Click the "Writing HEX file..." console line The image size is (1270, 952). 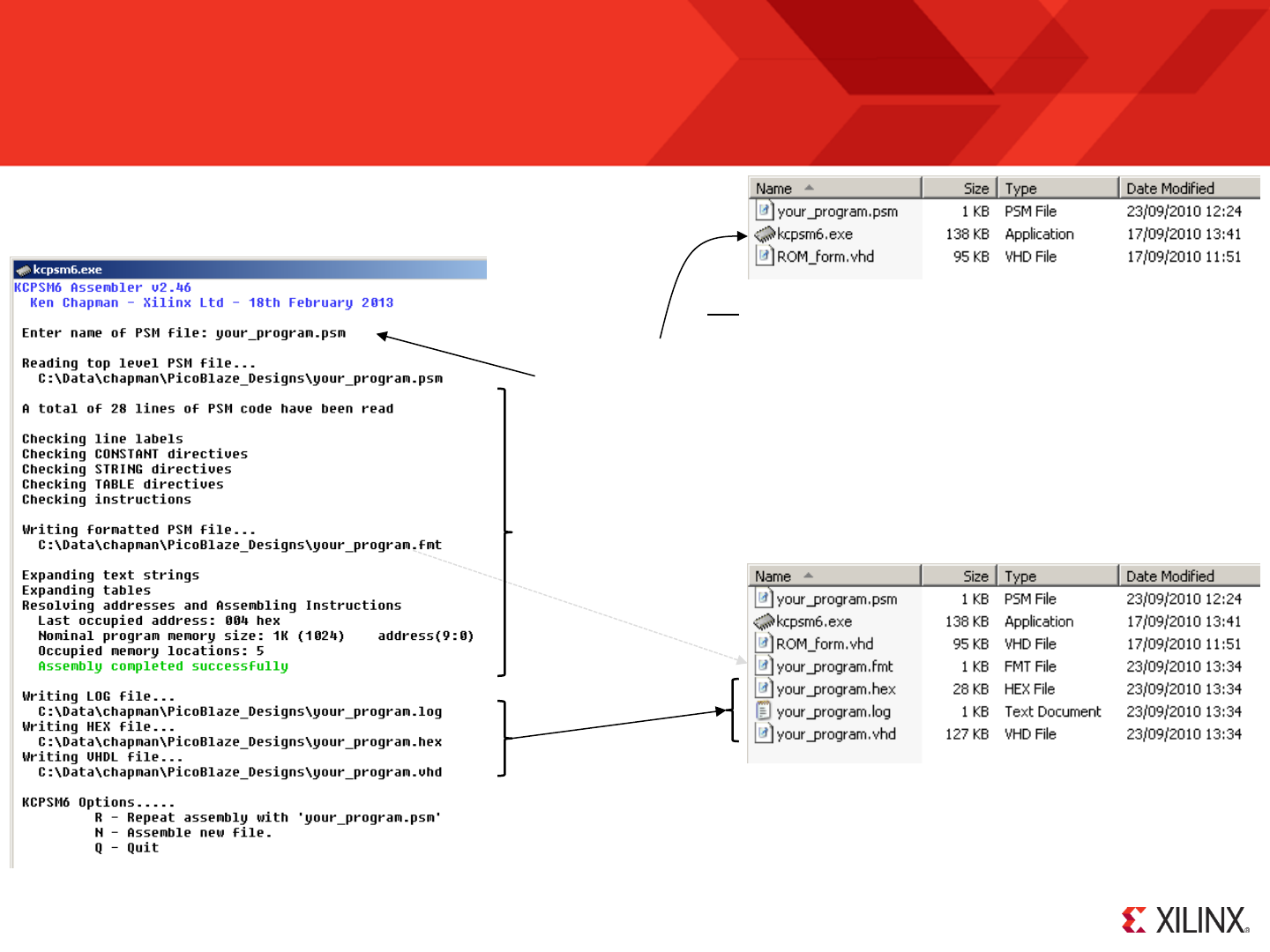(x=99, y=726)
